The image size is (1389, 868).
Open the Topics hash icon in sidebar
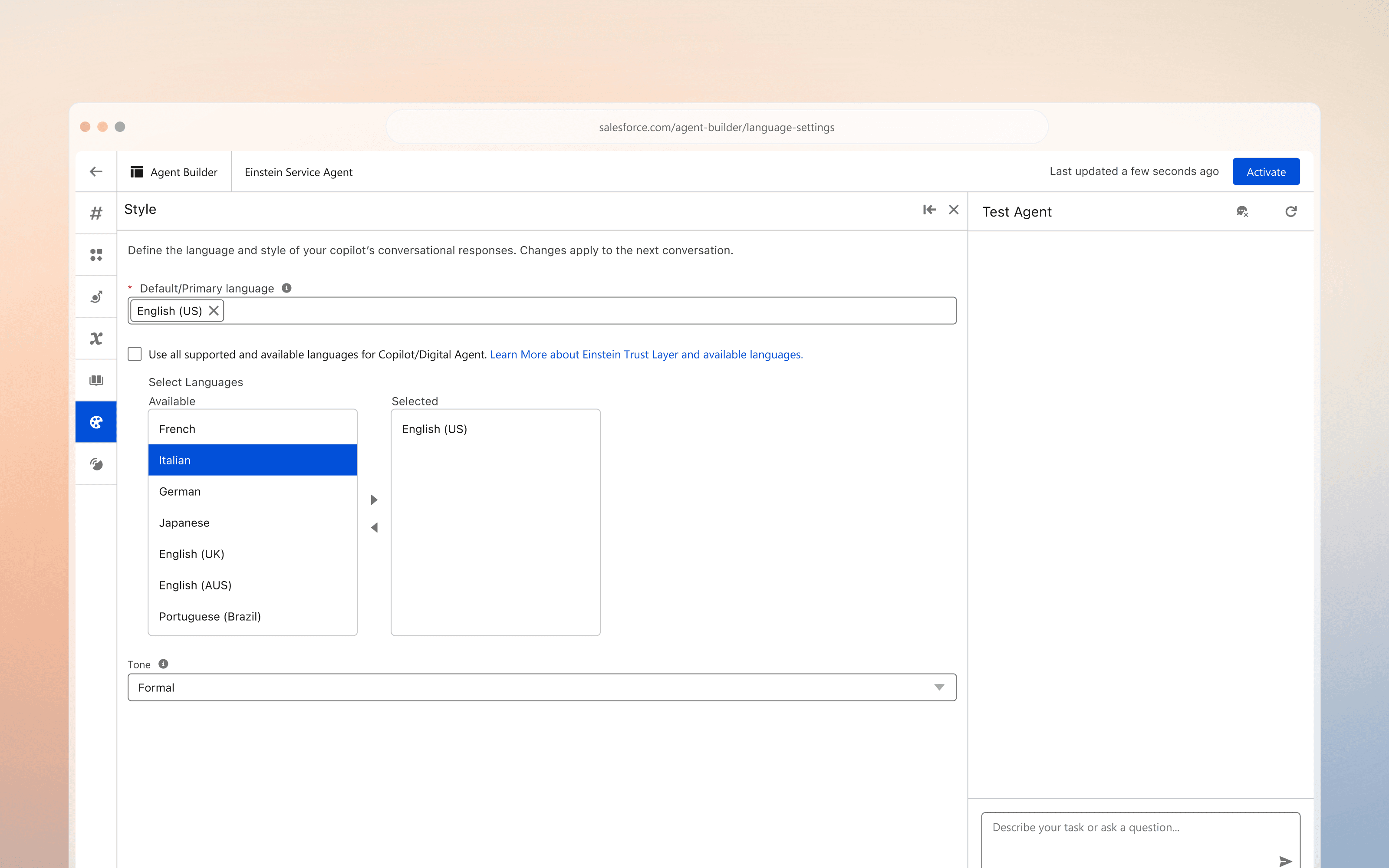96,213
